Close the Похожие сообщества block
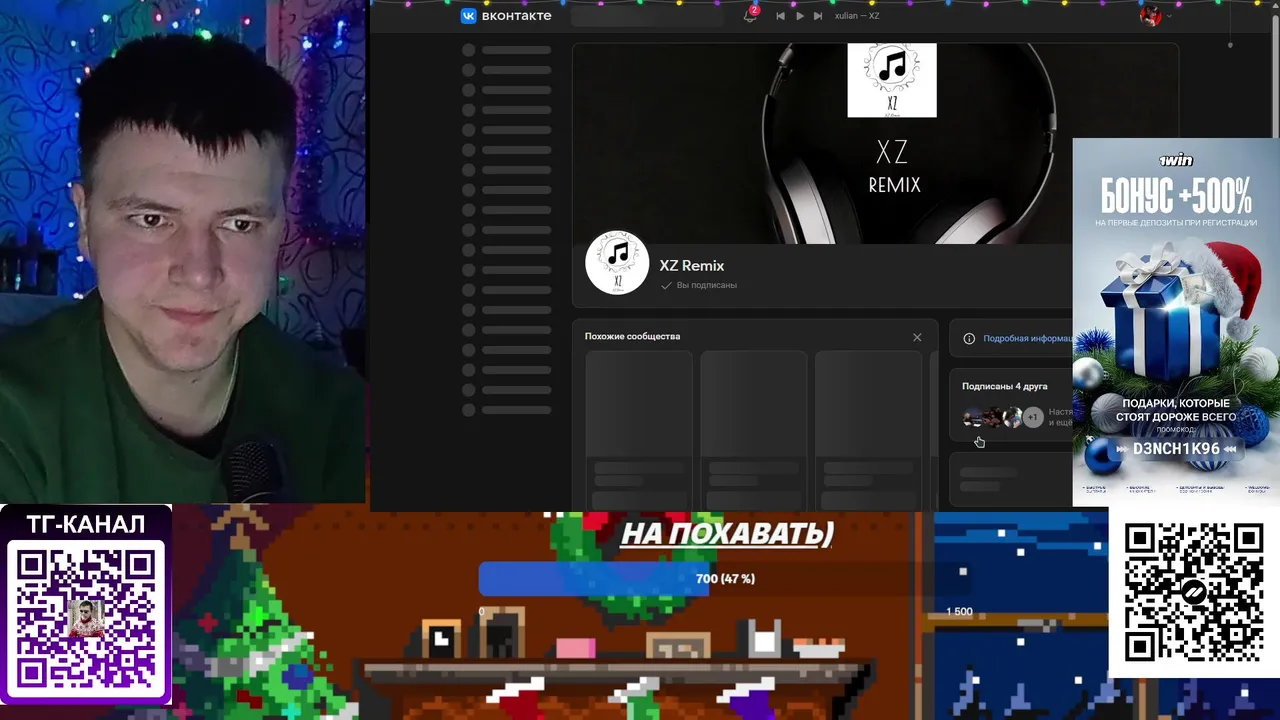The width and height of the screenshot is (1280, 720). pos(917,337)
